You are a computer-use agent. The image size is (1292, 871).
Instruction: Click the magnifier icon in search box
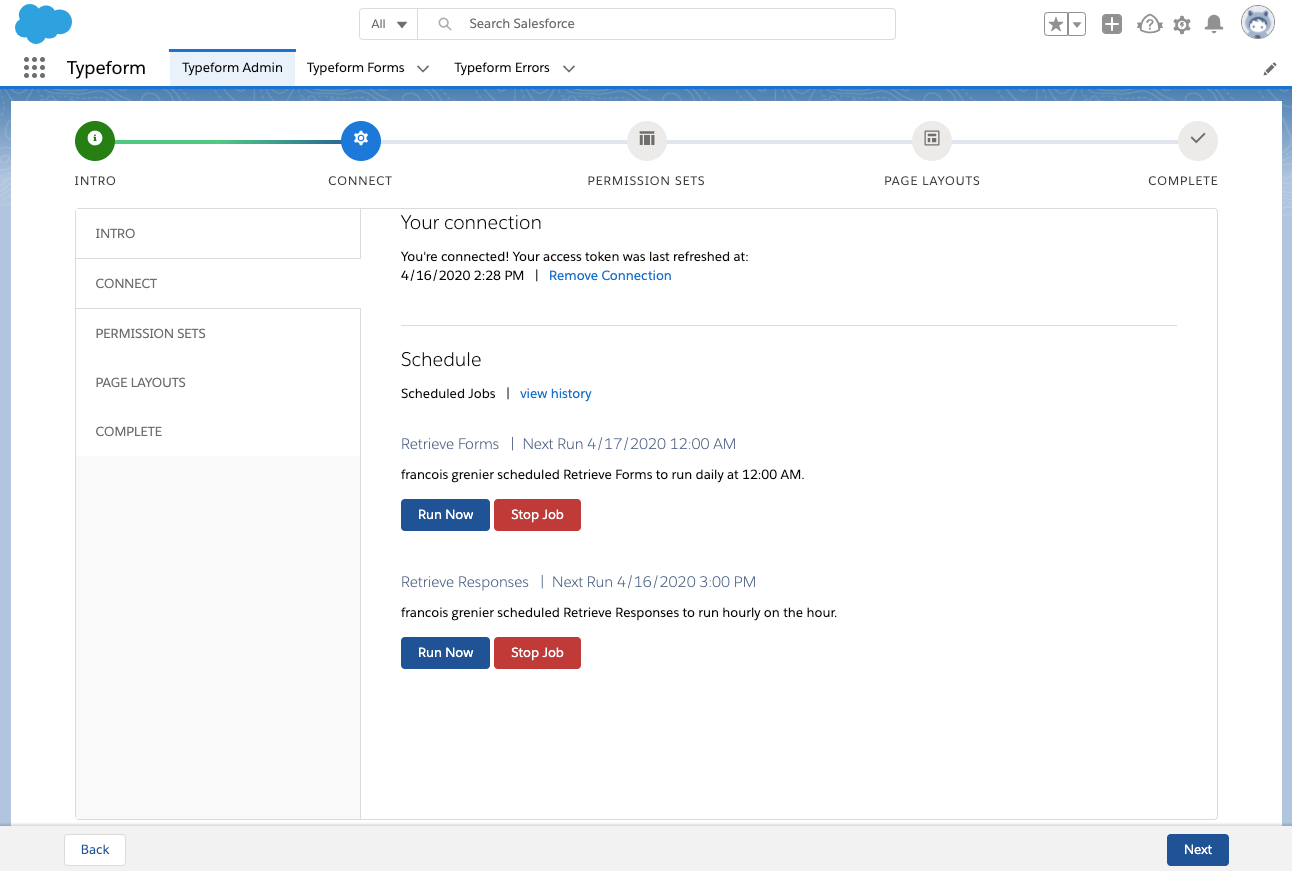point(446,24)
